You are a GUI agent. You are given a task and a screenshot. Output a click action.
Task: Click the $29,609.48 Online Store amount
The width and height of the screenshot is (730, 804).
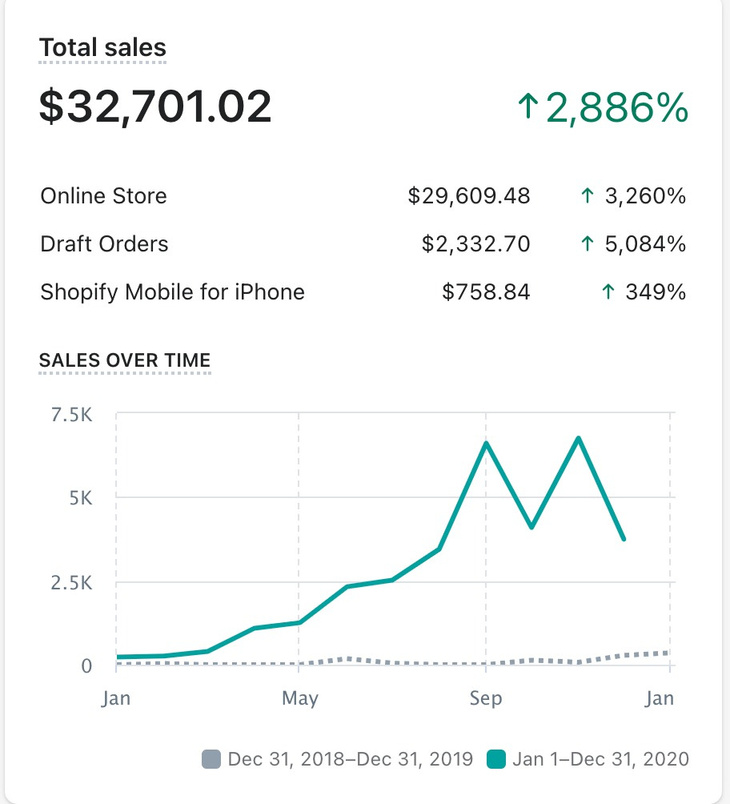pos(468,196)
